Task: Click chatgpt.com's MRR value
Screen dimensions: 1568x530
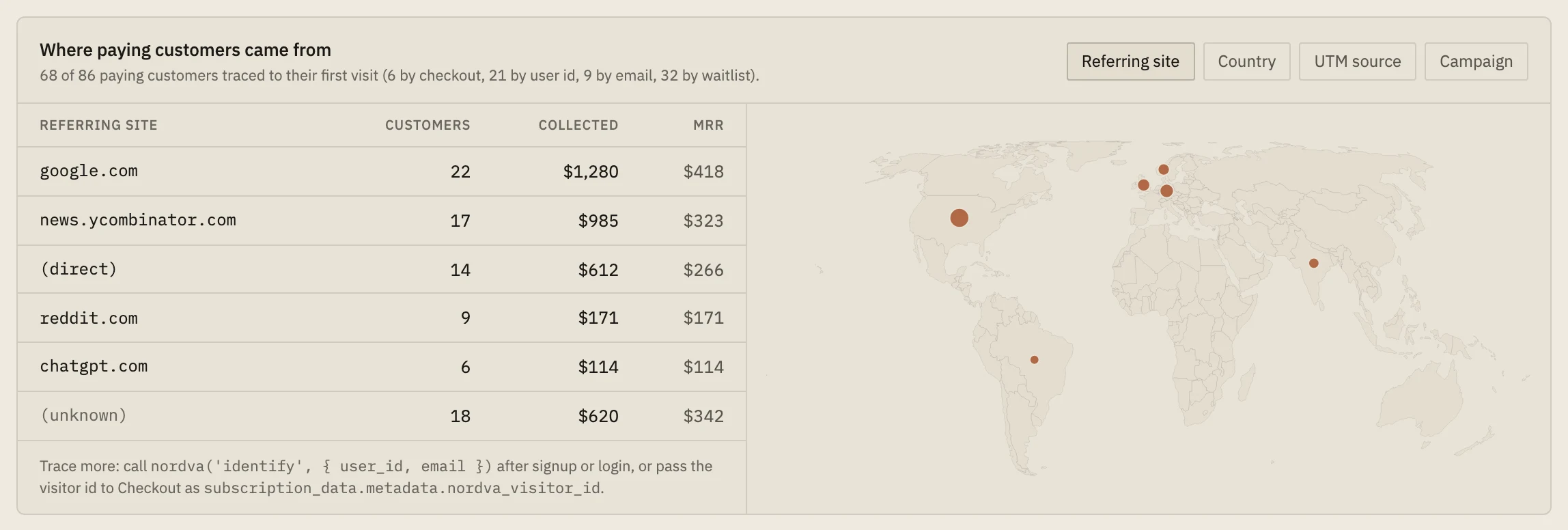Action: point(703,367)
